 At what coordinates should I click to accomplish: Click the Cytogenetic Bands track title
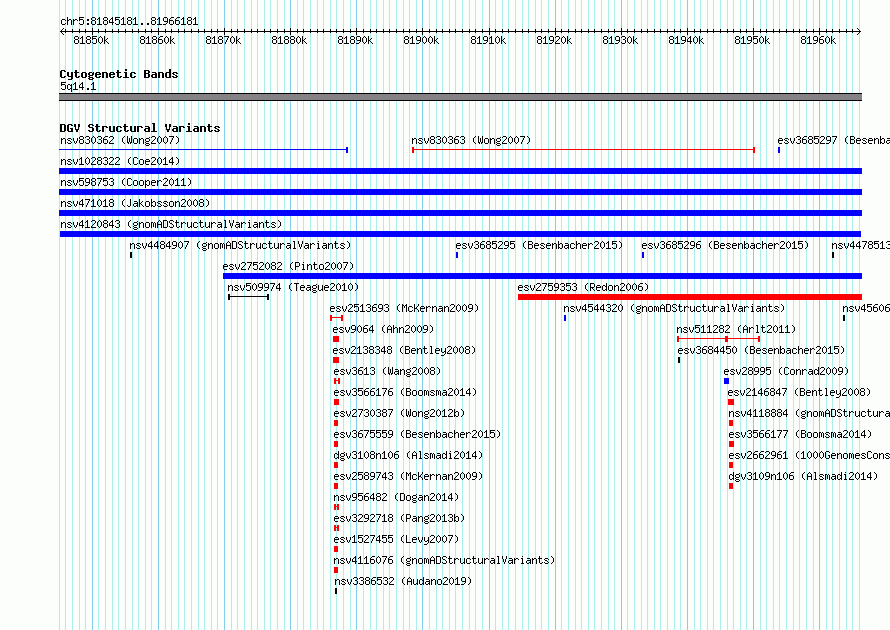(x=119, y=74)
